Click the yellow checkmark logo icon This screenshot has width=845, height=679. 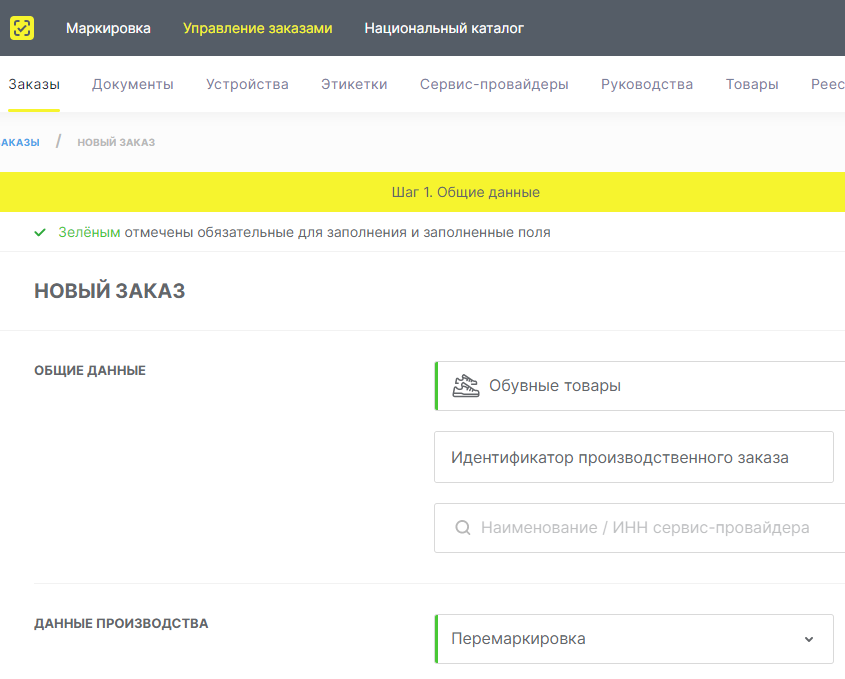point(22,28)
